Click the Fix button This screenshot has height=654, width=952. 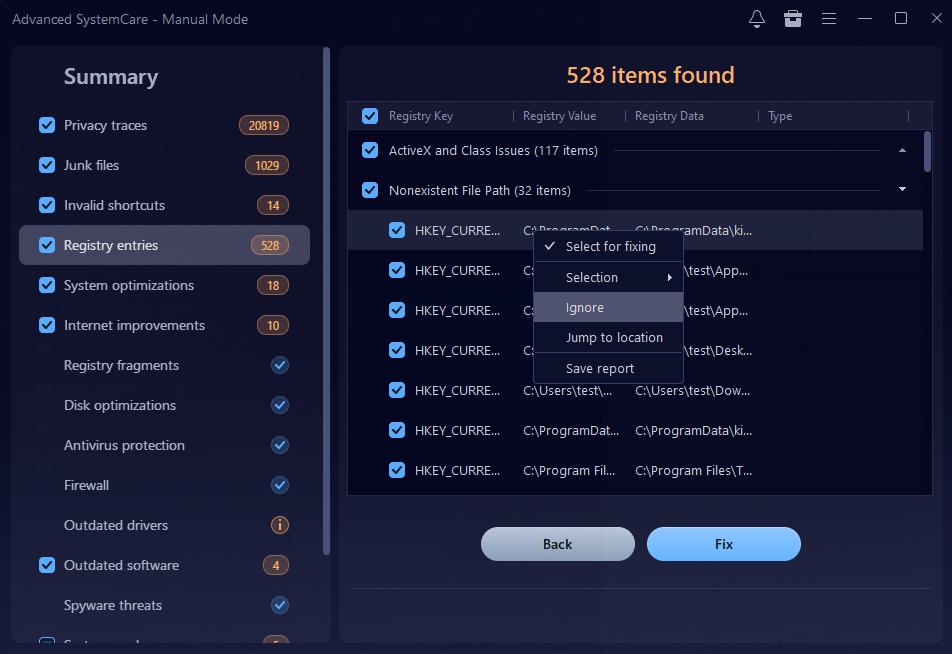[x=723, y=544]
